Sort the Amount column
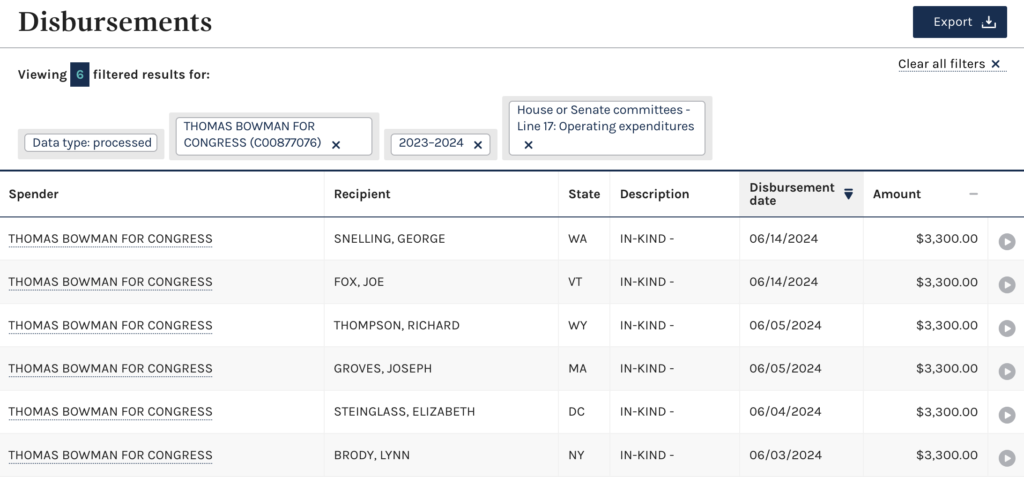This screenshot has width=1024, height=477. click(973, 194)
